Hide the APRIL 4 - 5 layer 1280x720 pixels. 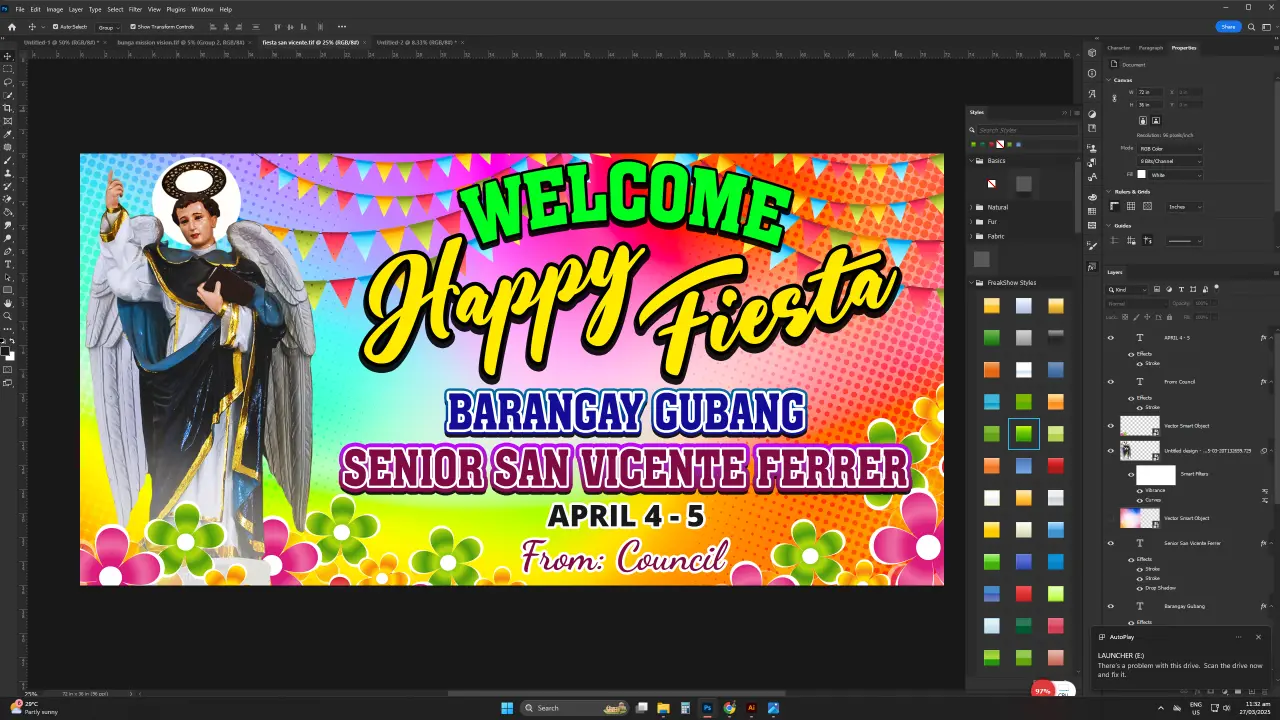pyautogui.click(x=1110, y=338)
